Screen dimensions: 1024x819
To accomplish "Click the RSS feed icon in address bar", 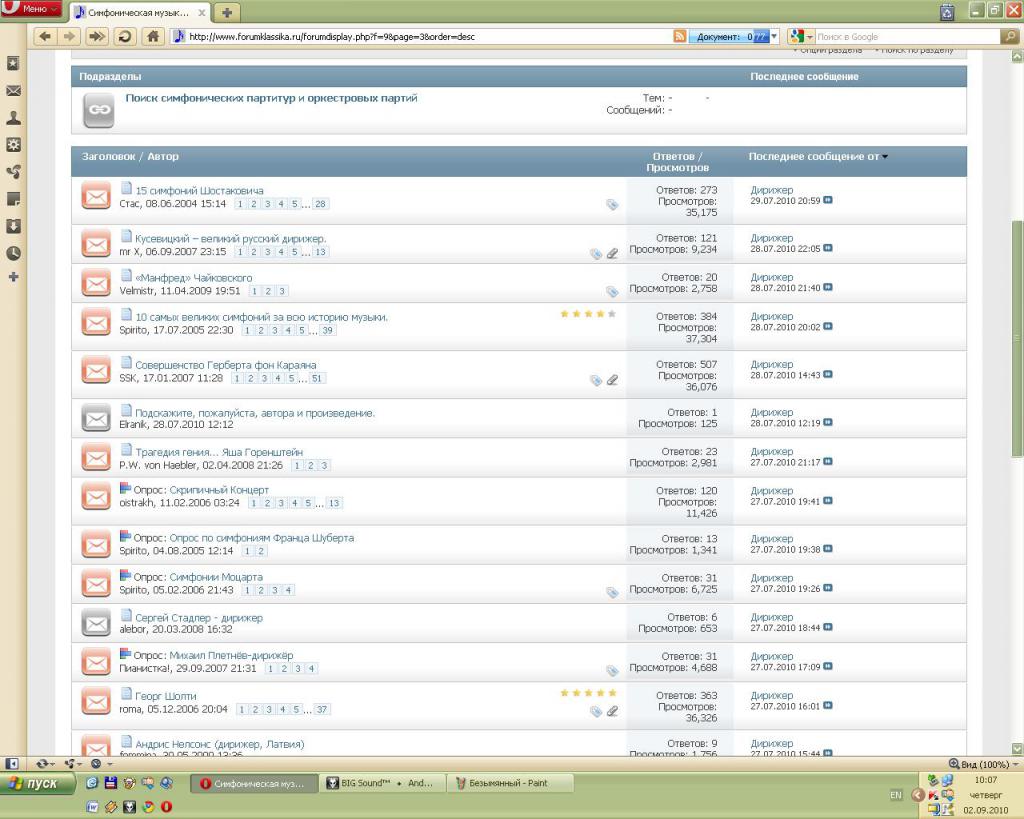I will (680, 36).
